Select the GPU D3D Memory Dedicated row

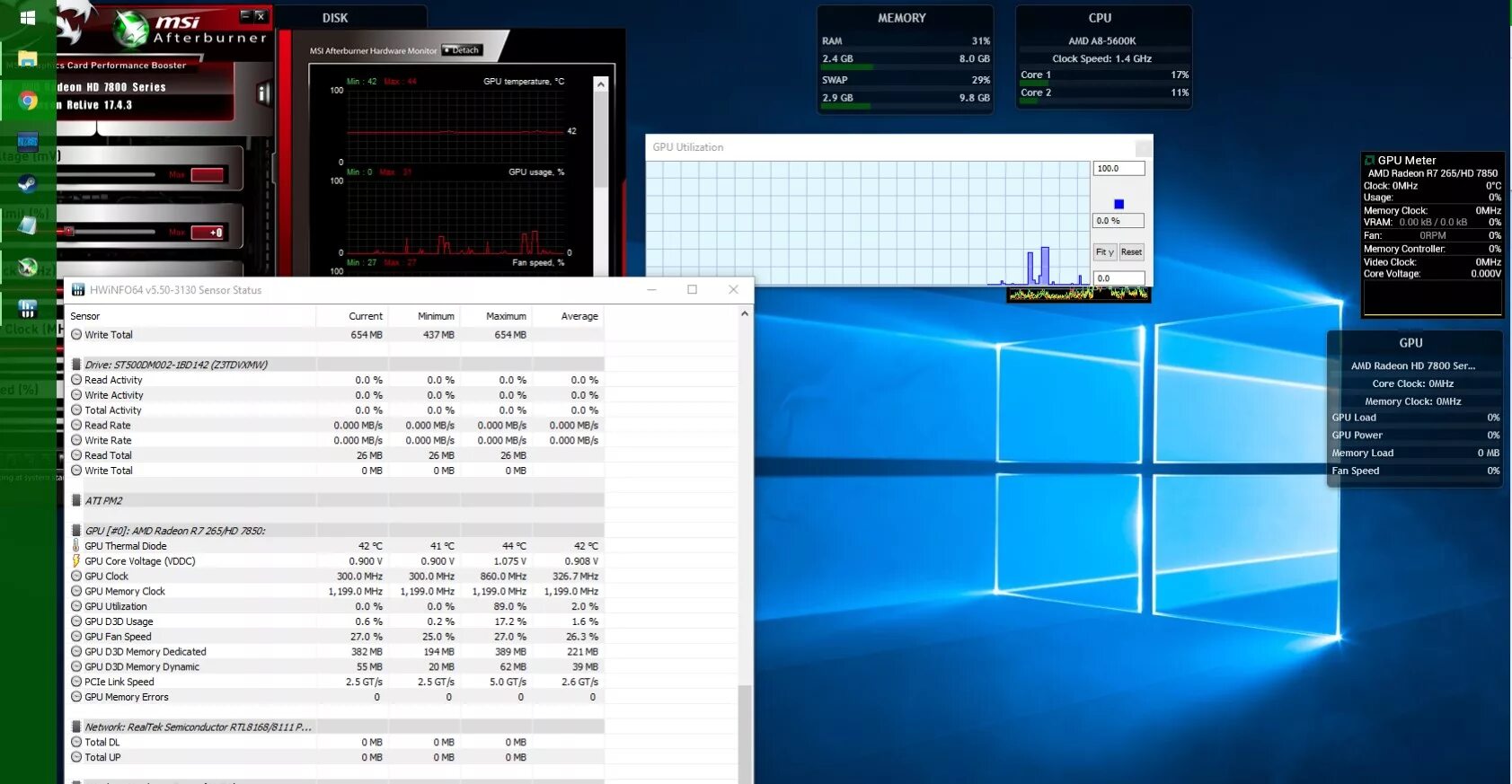point(336,652)
